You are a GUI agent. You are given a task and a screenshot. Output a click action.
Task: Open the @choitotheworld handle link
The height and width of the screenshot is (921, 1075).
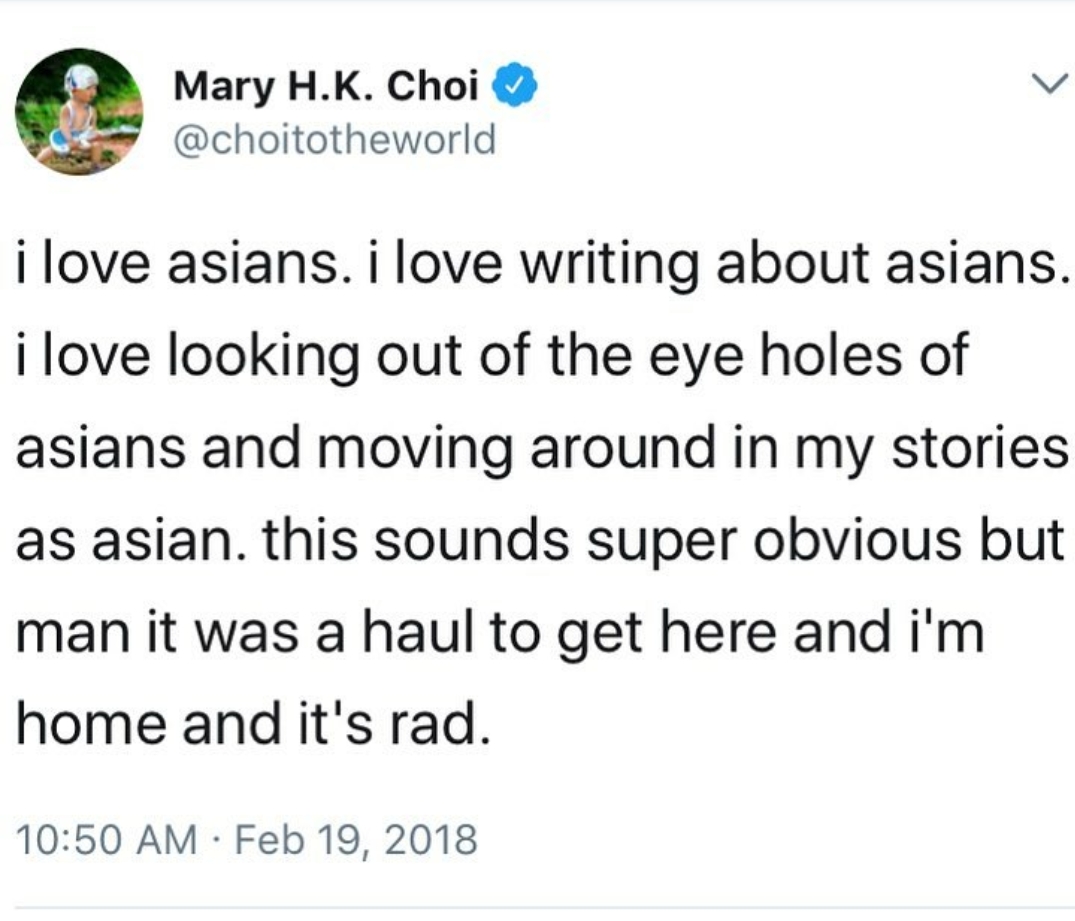[x=334, y=138]
